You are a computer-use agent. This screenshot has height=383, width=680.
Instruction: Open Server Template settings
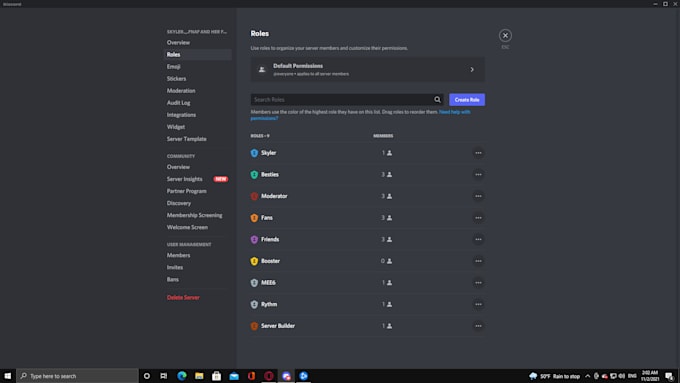click(x=186, y=139)
